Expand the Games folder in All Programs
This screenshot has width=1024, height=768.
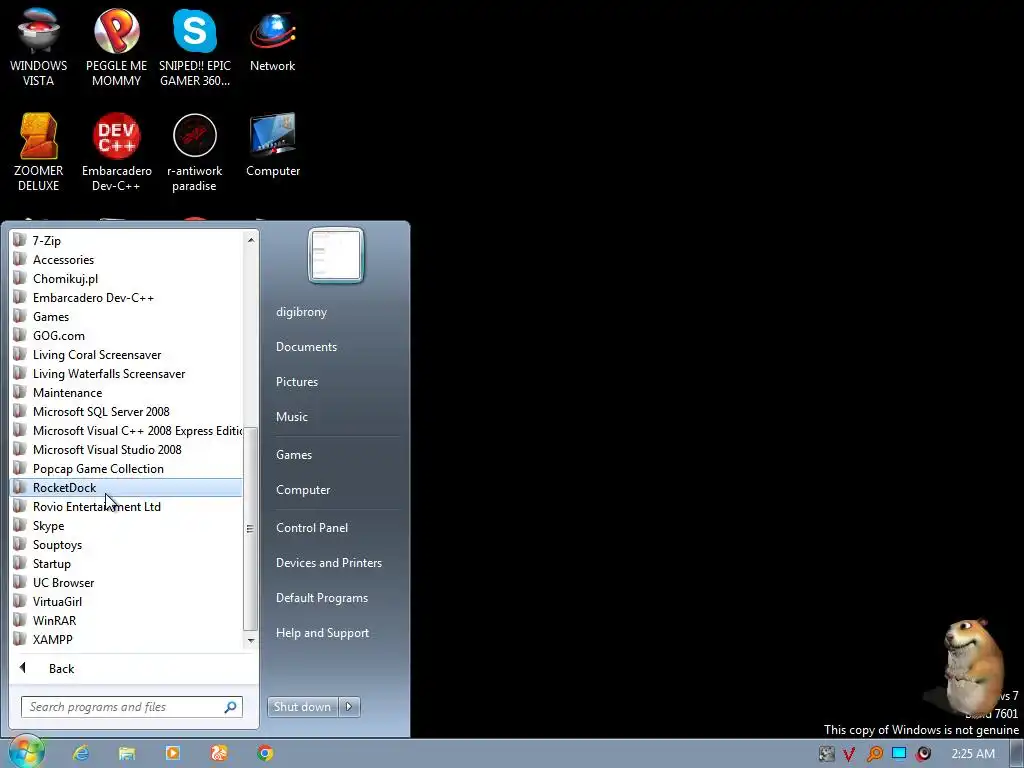[127, 316]
